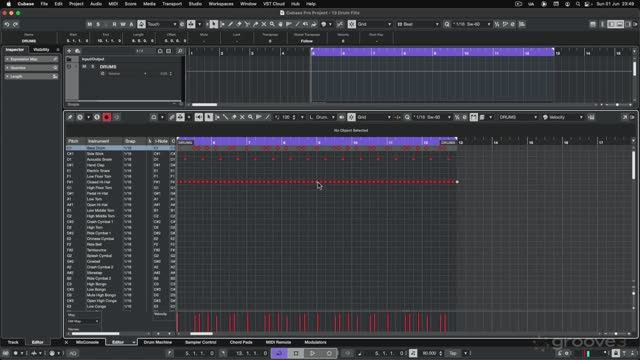Open the Grid snap type dropdown in drum editor
640x360 pixels.
[x=373, y=118]
